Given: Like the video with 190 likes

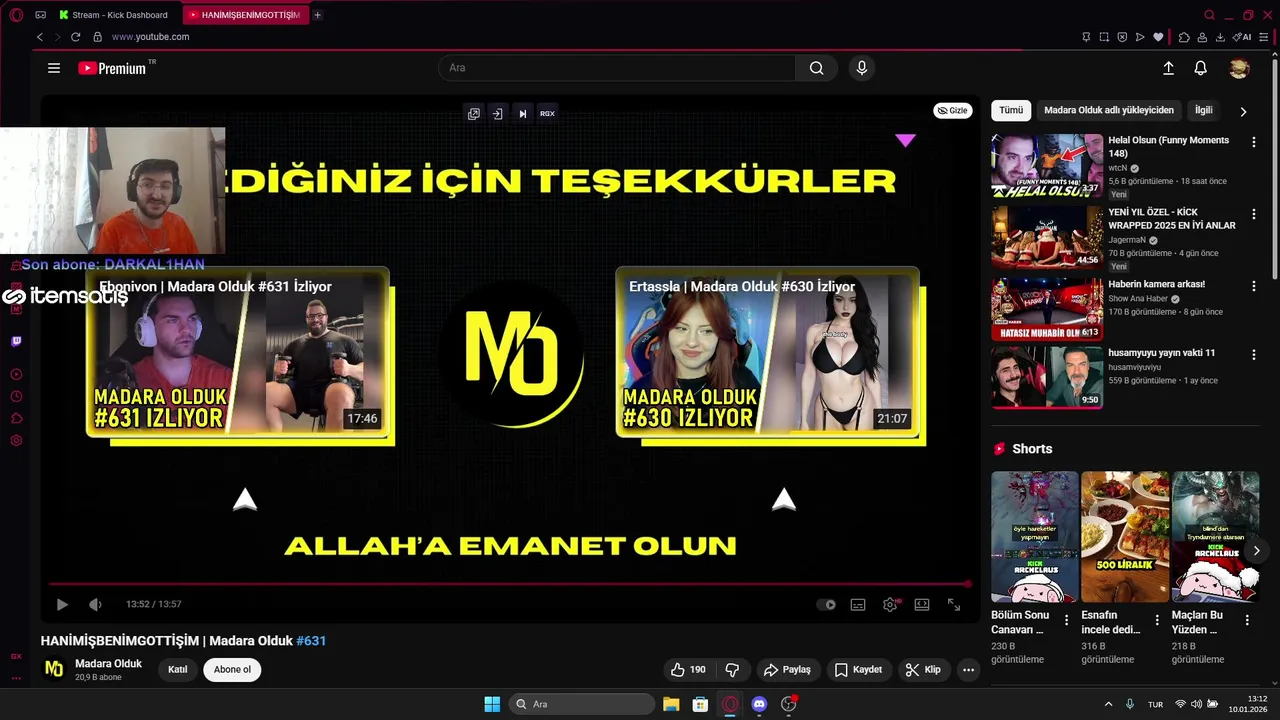Looking at the screenshot, I should click(689, 670).
